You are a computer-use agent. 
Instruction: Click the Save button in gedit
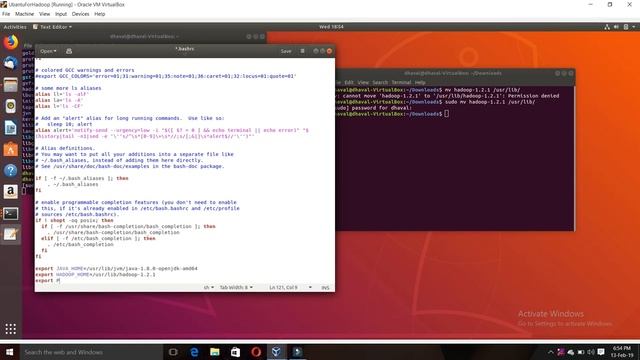click(x=286, y=51)
